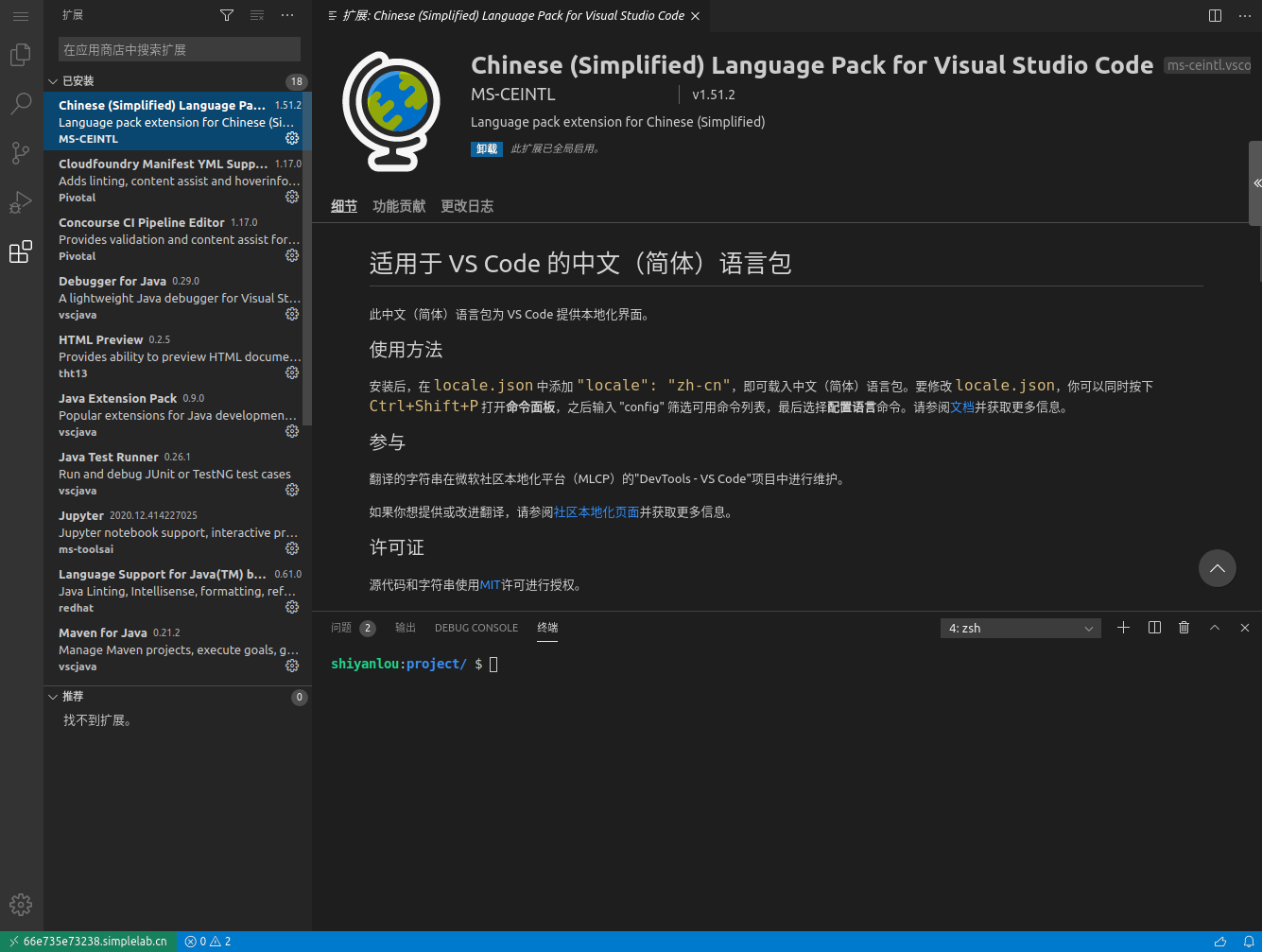Click the installed extensions count badge 18
1262x952 pixels.
click(297, 81)
